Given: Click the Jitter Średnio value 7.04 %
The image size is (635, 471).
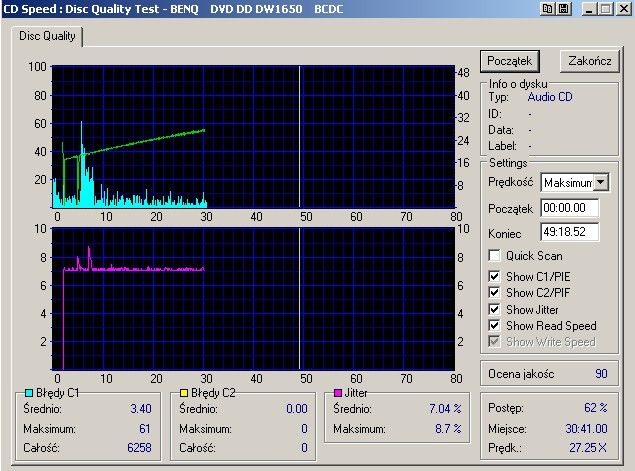Looking at the screenshot, I should coord(445,409).
